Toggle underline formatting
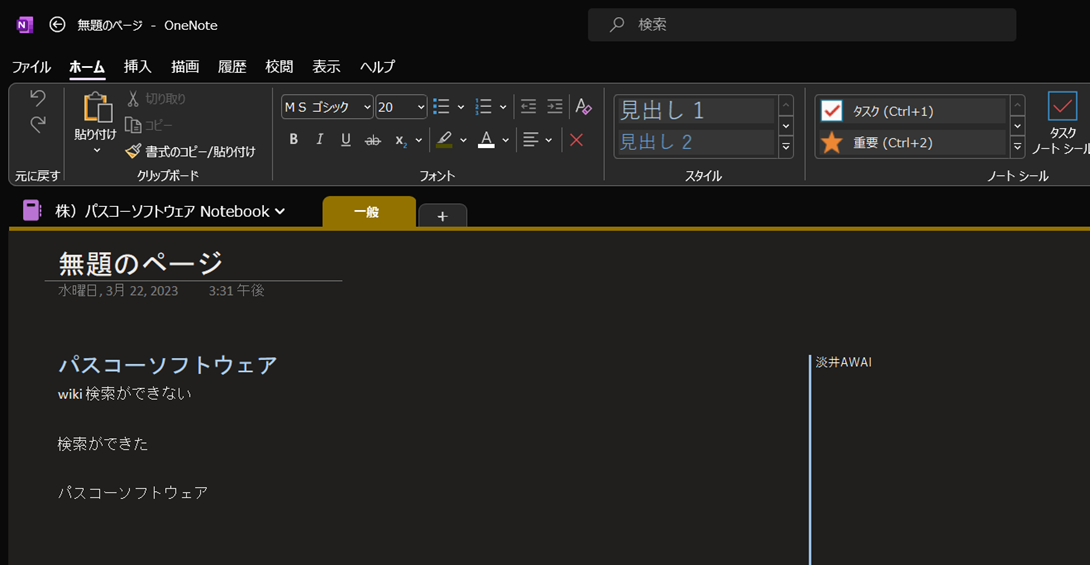This screenshot has height=565, width=1090. coord(345,140)
